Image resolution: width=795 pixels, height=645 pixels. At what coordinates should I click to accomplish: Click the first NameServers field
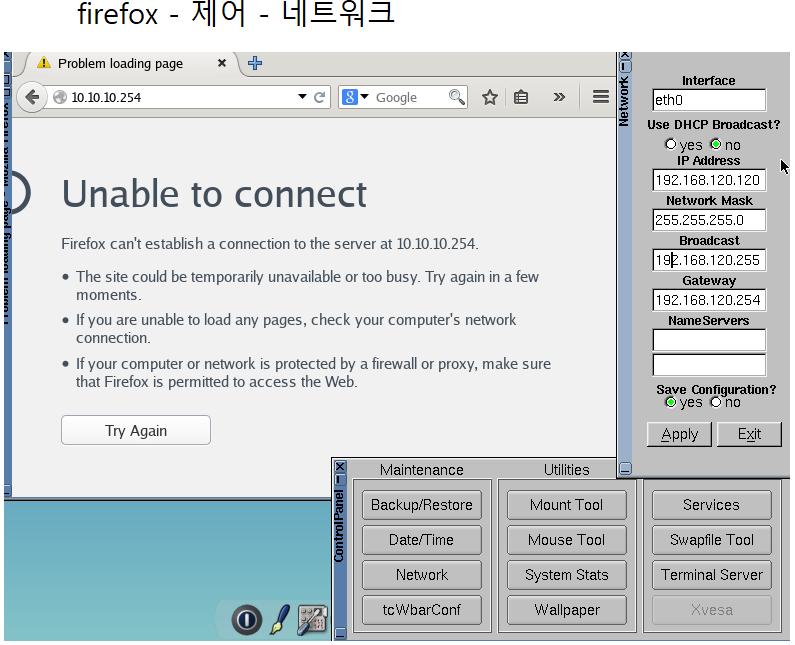tap(709, 340)
